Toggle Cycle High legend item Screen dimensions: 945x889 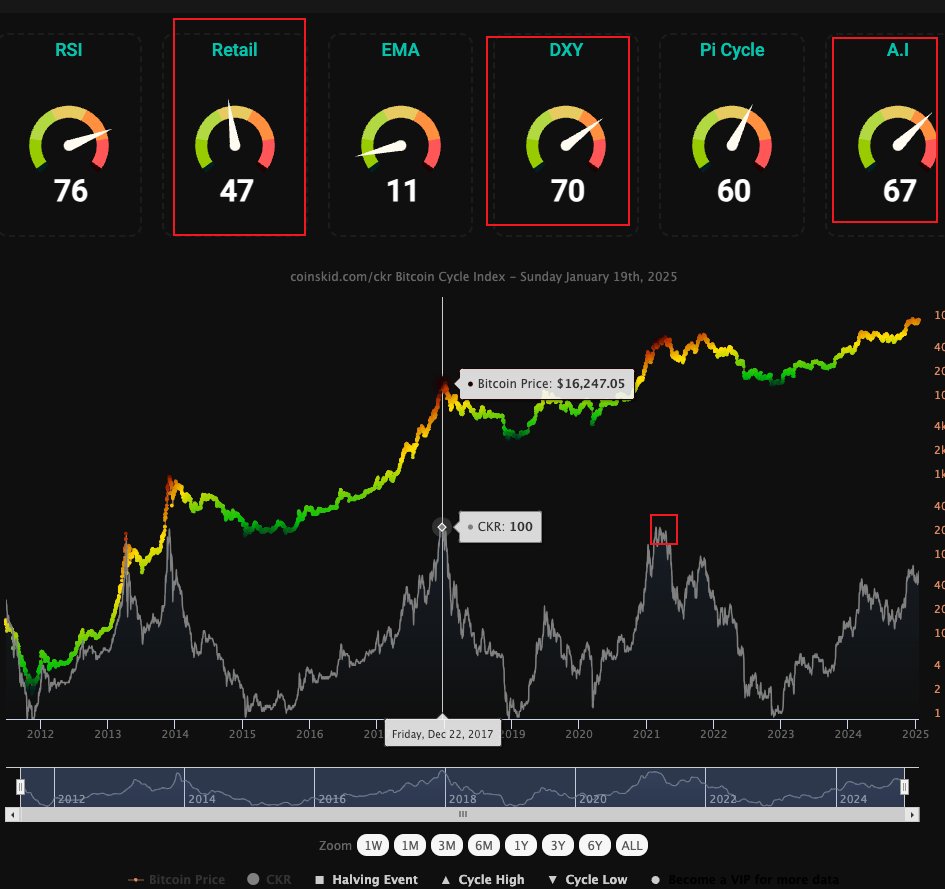482,880
